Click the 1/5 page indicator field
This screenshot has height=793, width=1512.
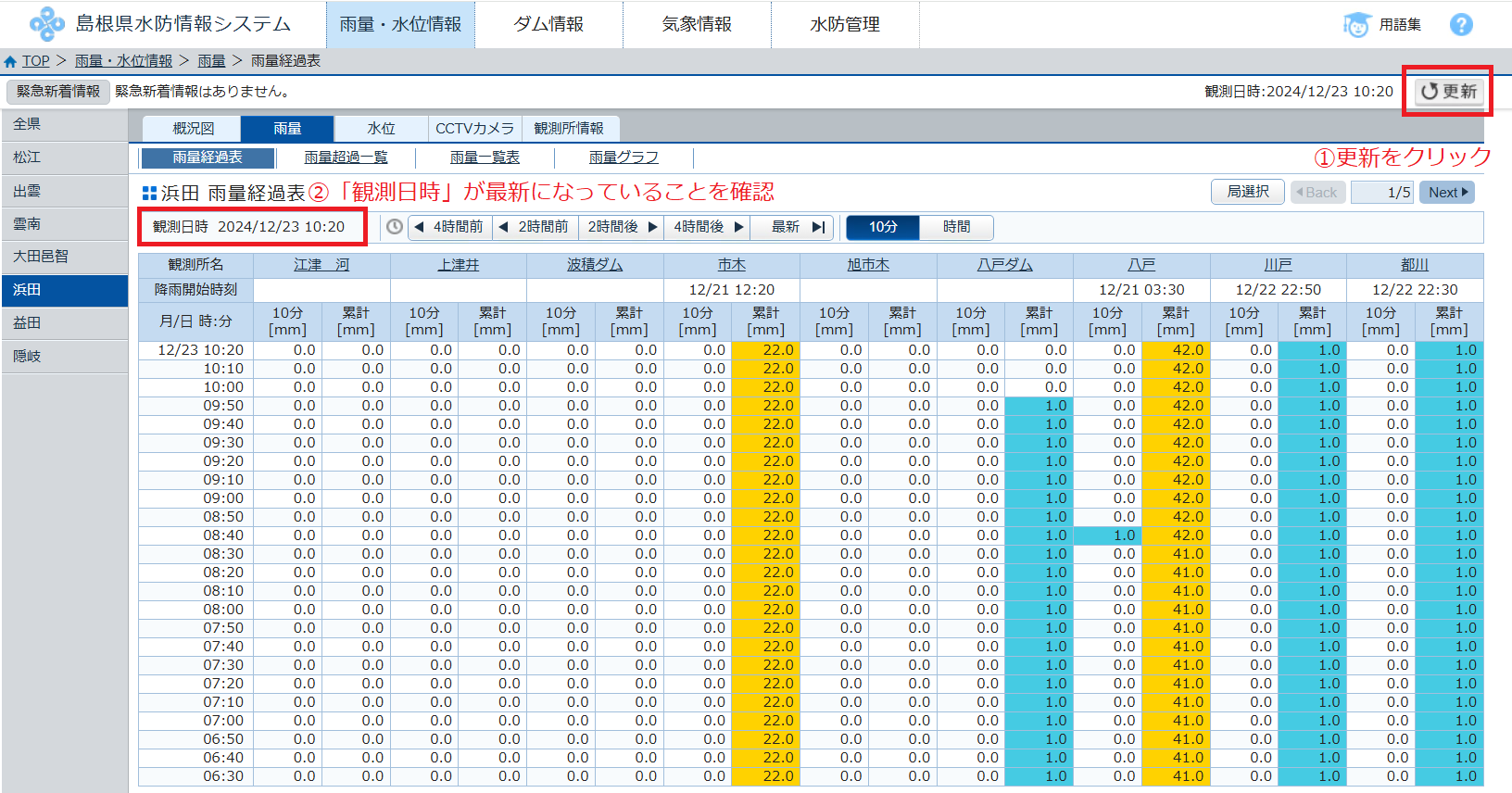pyautogui.click(x=1382, y=192)
